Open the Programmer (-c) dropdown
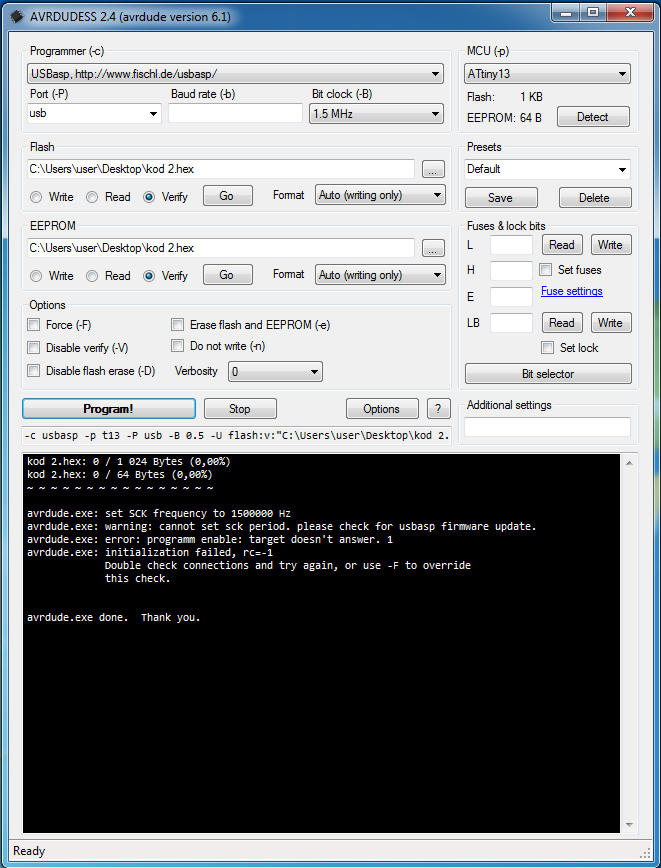The image size is (661, 868). (235, 74)
